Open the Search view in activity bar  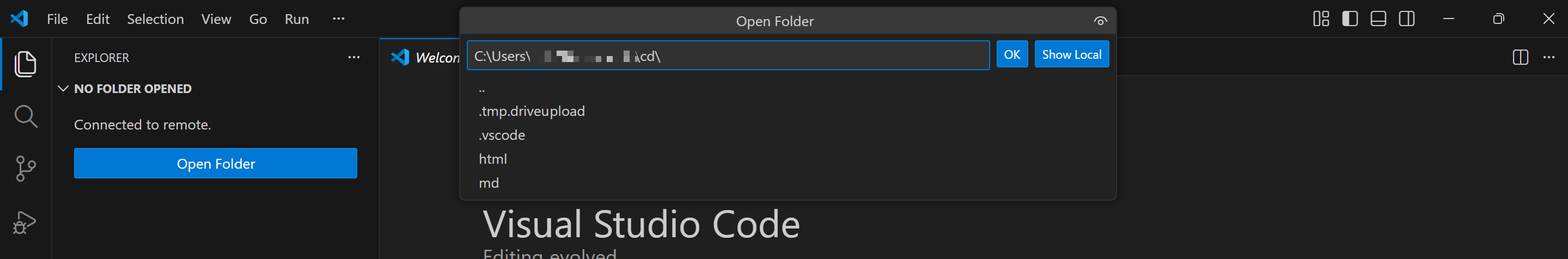coord(25,116)
